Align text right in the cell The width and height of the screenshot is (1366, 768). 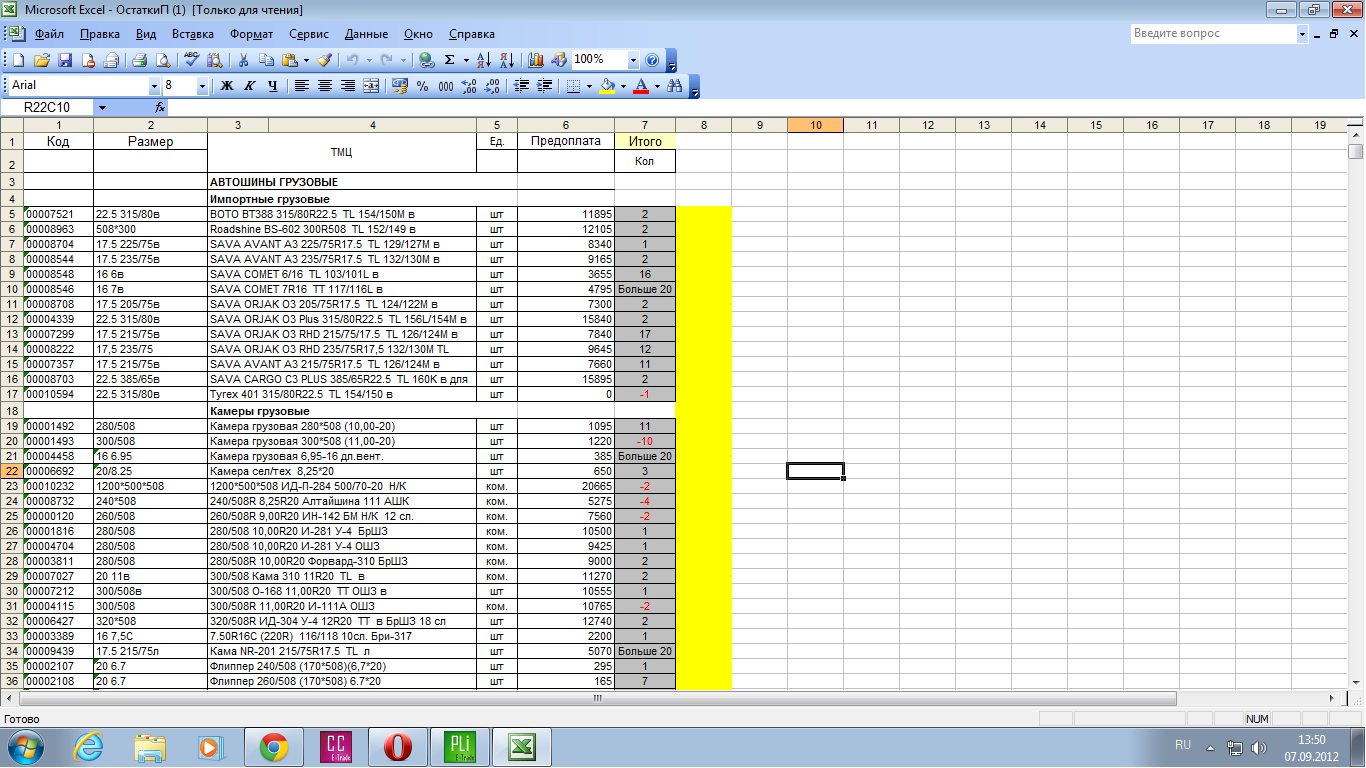coord(348,86)
